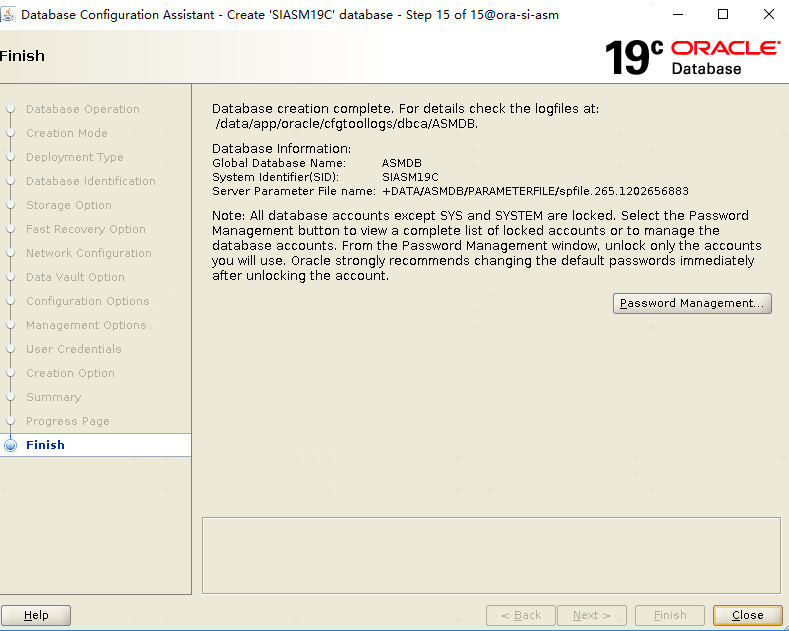Click the logfile path /data/app/oracle/cfgtoollogs/dbca/ASMDB
This screenshot has height=631, width=789.
[347, 124]
